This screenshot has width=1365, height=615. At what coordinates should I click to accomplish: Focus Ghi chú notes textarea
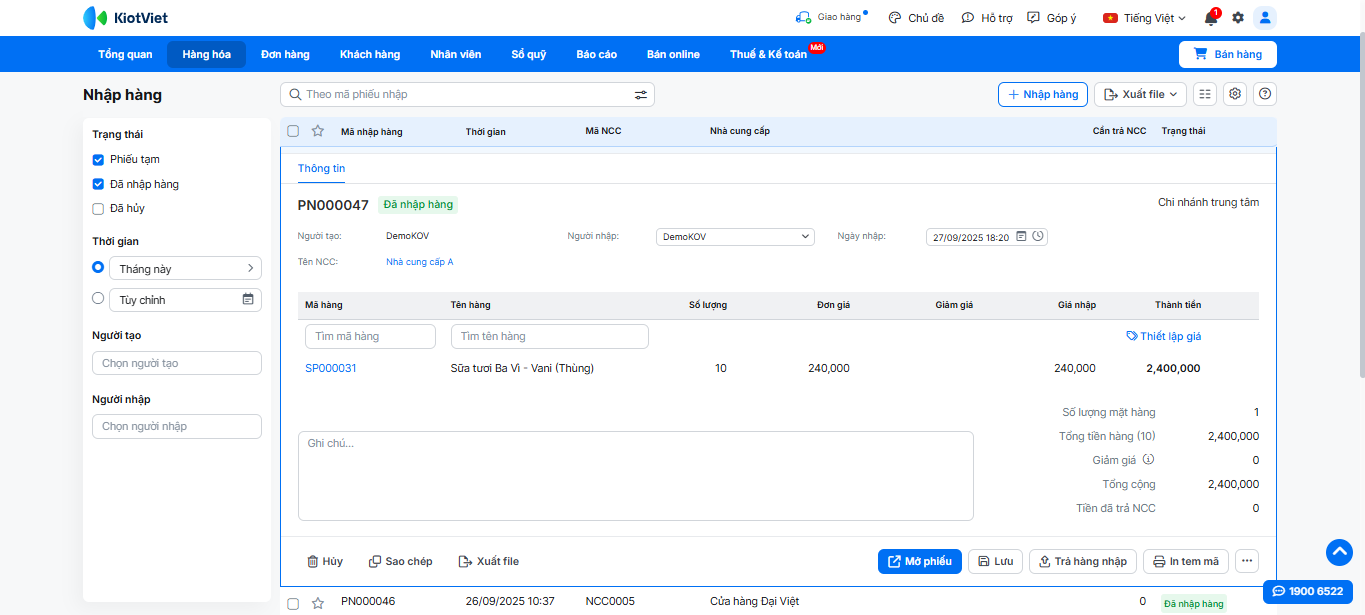(x=636, y=476)
